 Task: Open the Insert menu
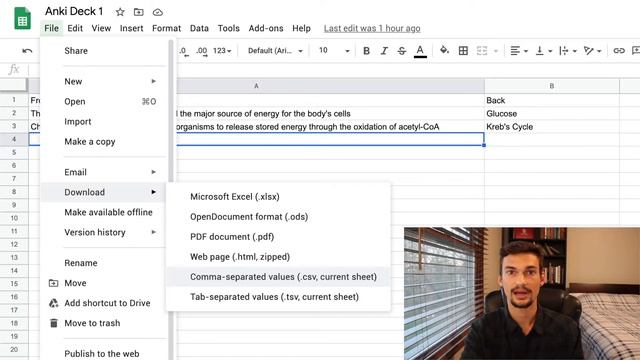(x=131, y=28)
